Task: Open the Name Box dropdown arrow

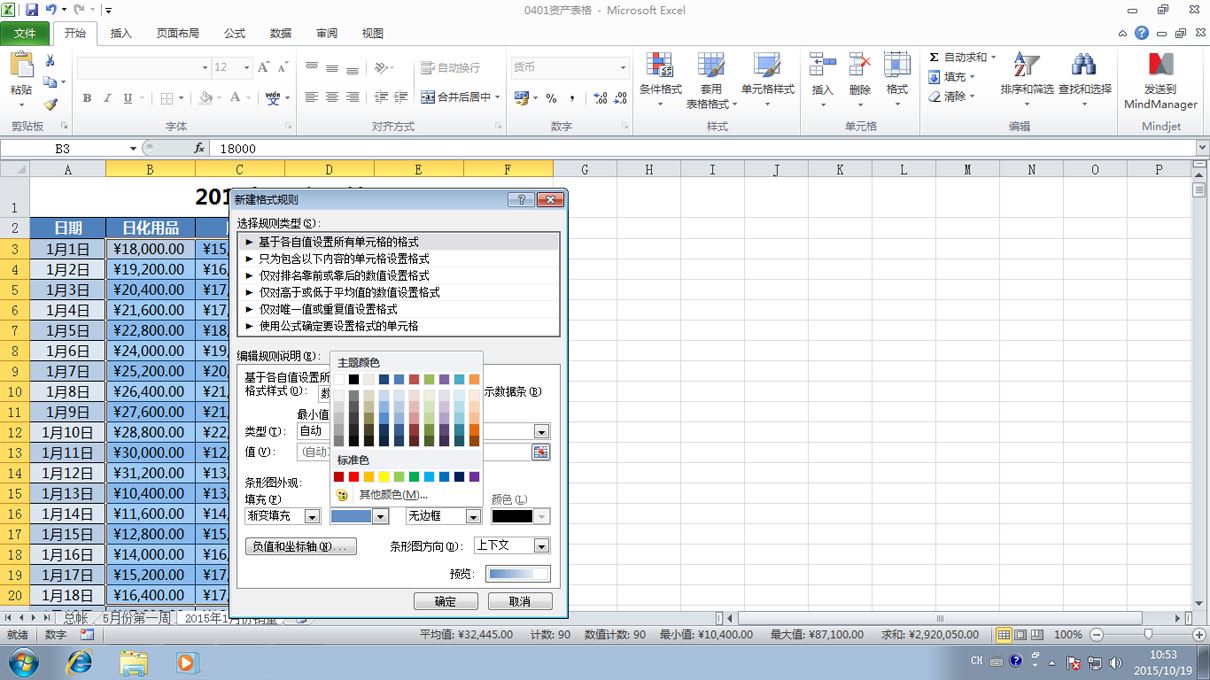Action: (x=134, y=148)
